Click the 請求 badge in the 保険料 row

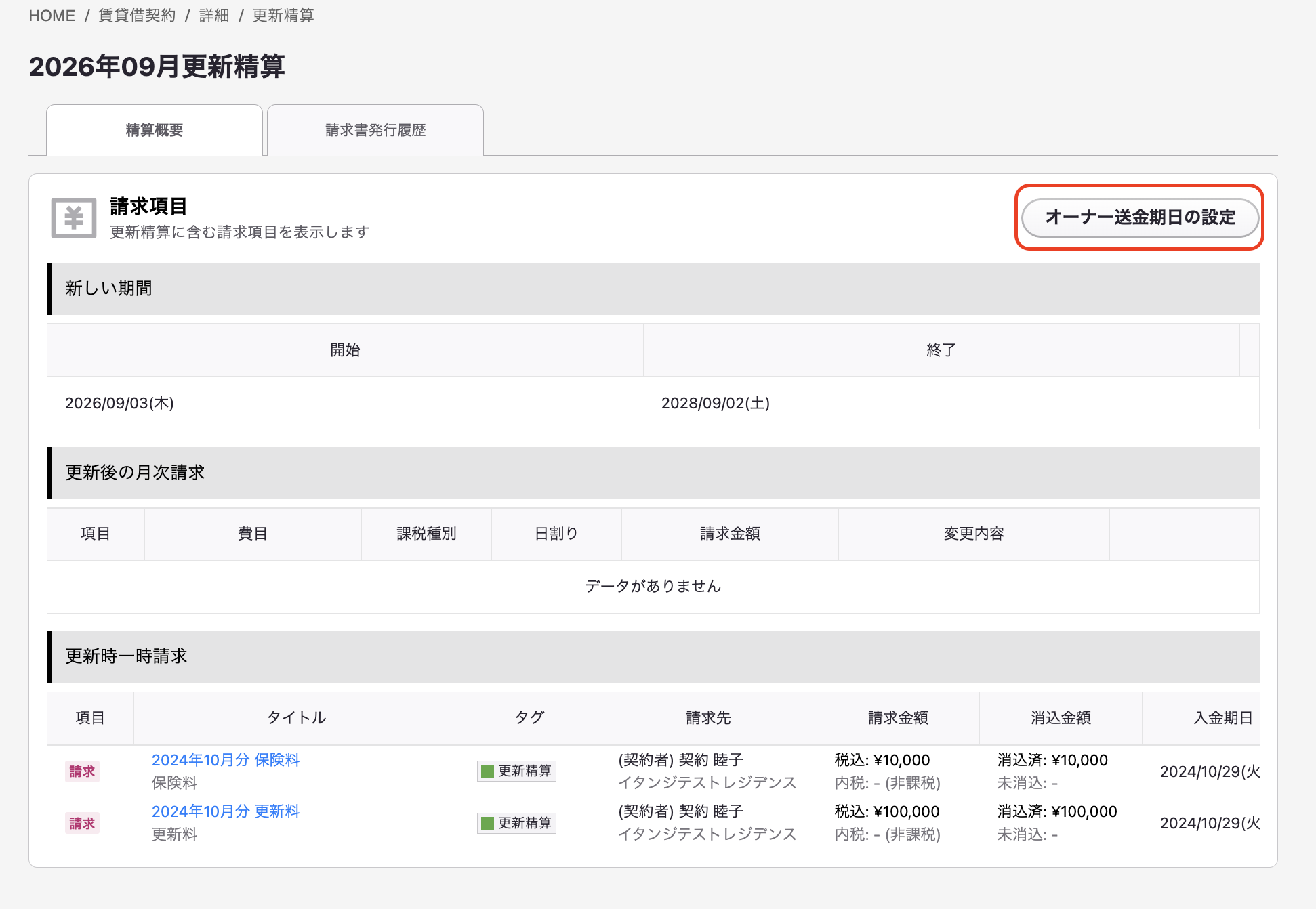[82, 771]
